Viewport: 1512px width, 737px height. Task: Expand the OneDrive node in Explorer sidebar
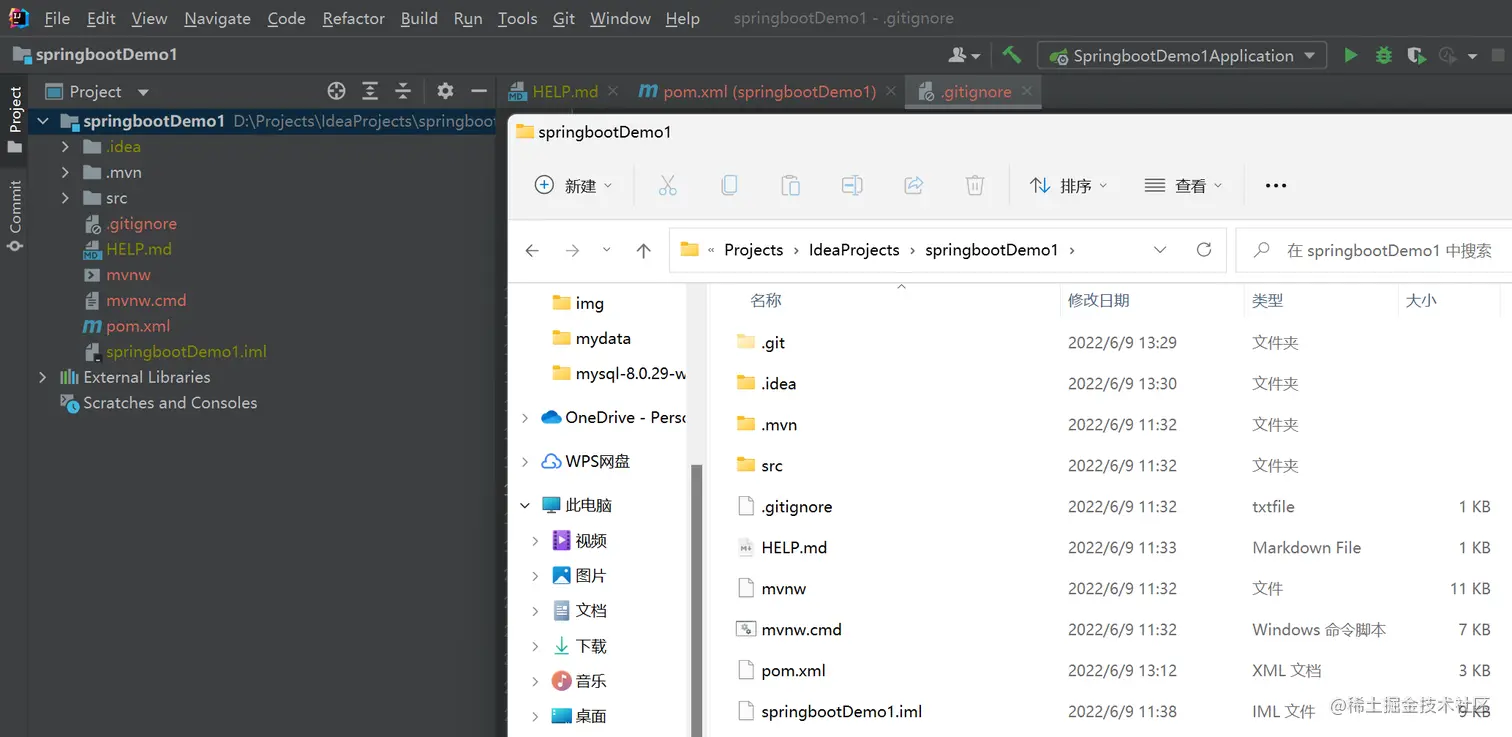[525, 418]
